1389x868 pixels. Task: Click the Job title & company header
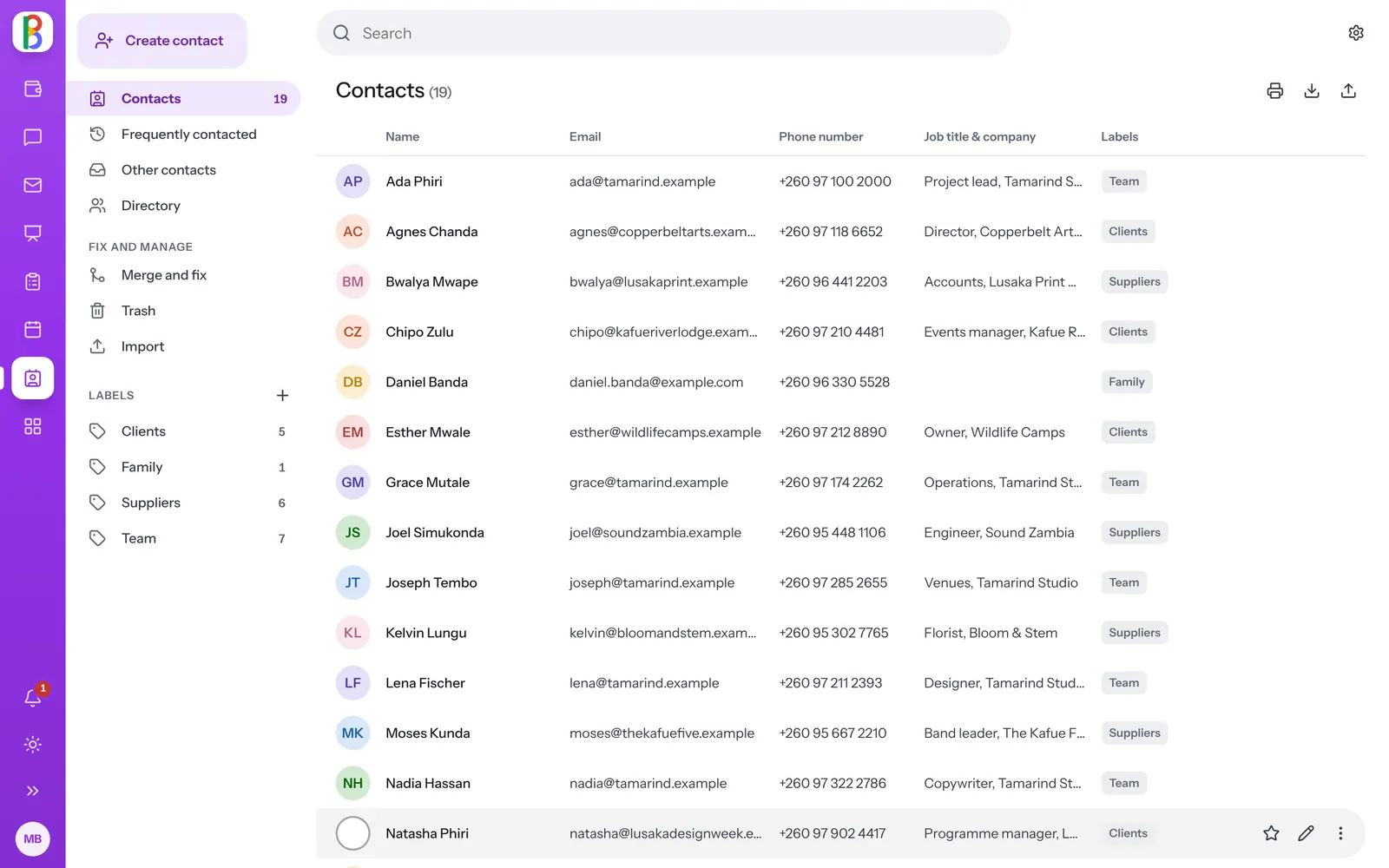[979, 137]
